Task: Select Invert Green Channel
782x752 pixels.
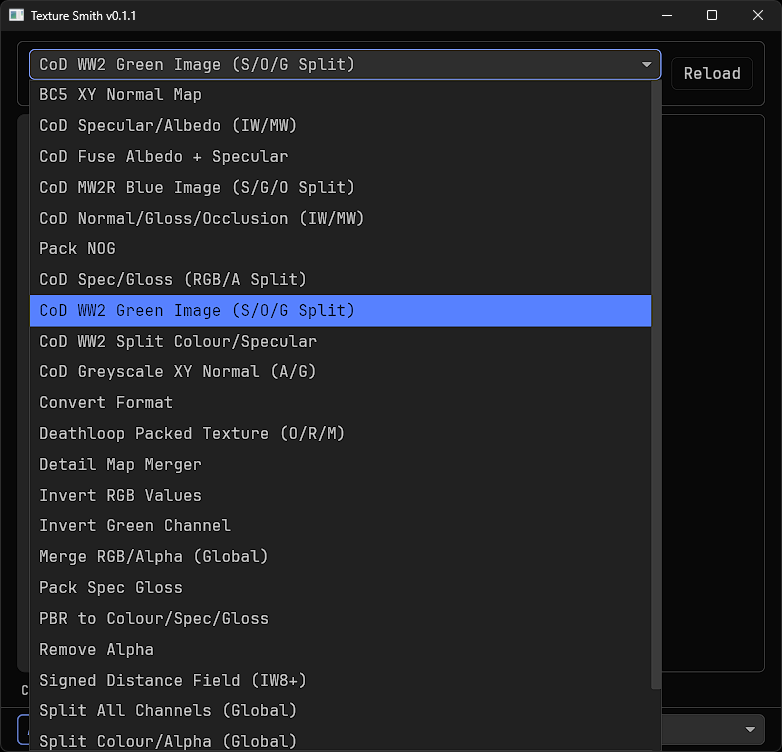Action: tap(340, 526)
